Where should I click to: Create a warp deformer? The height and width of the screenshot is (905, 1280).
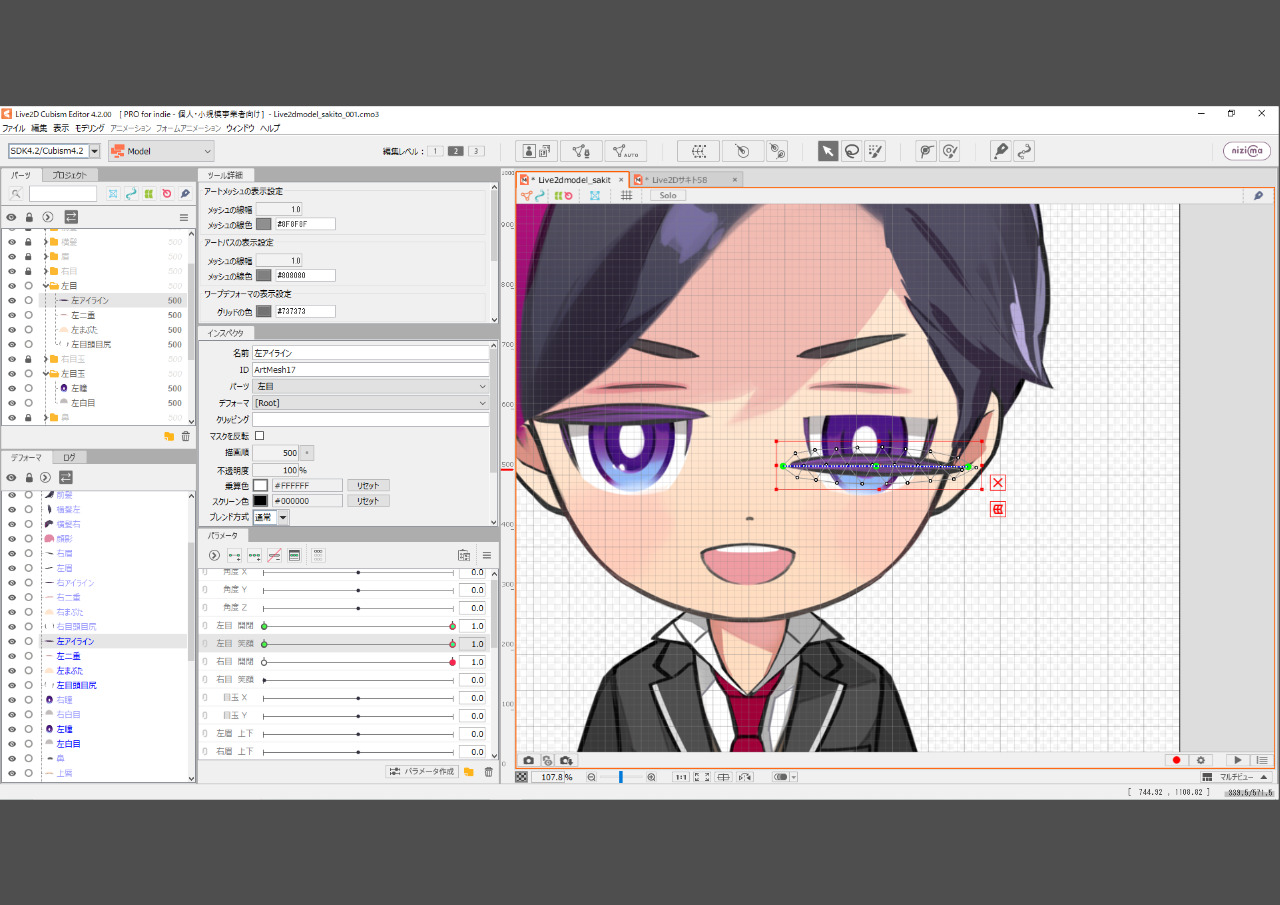click(x=698, y=151)
